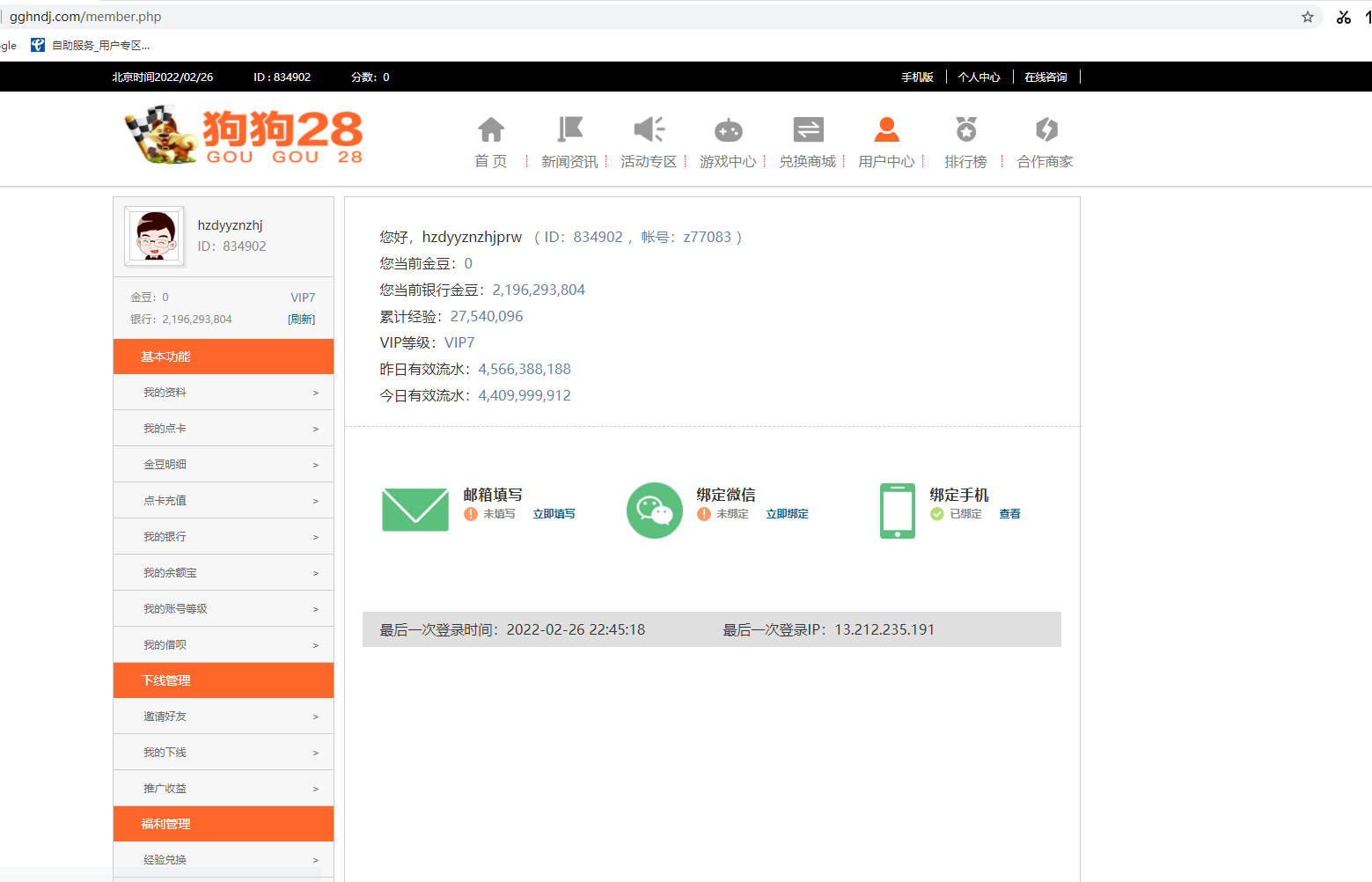Open the news flag icon

tap(569, 130)
